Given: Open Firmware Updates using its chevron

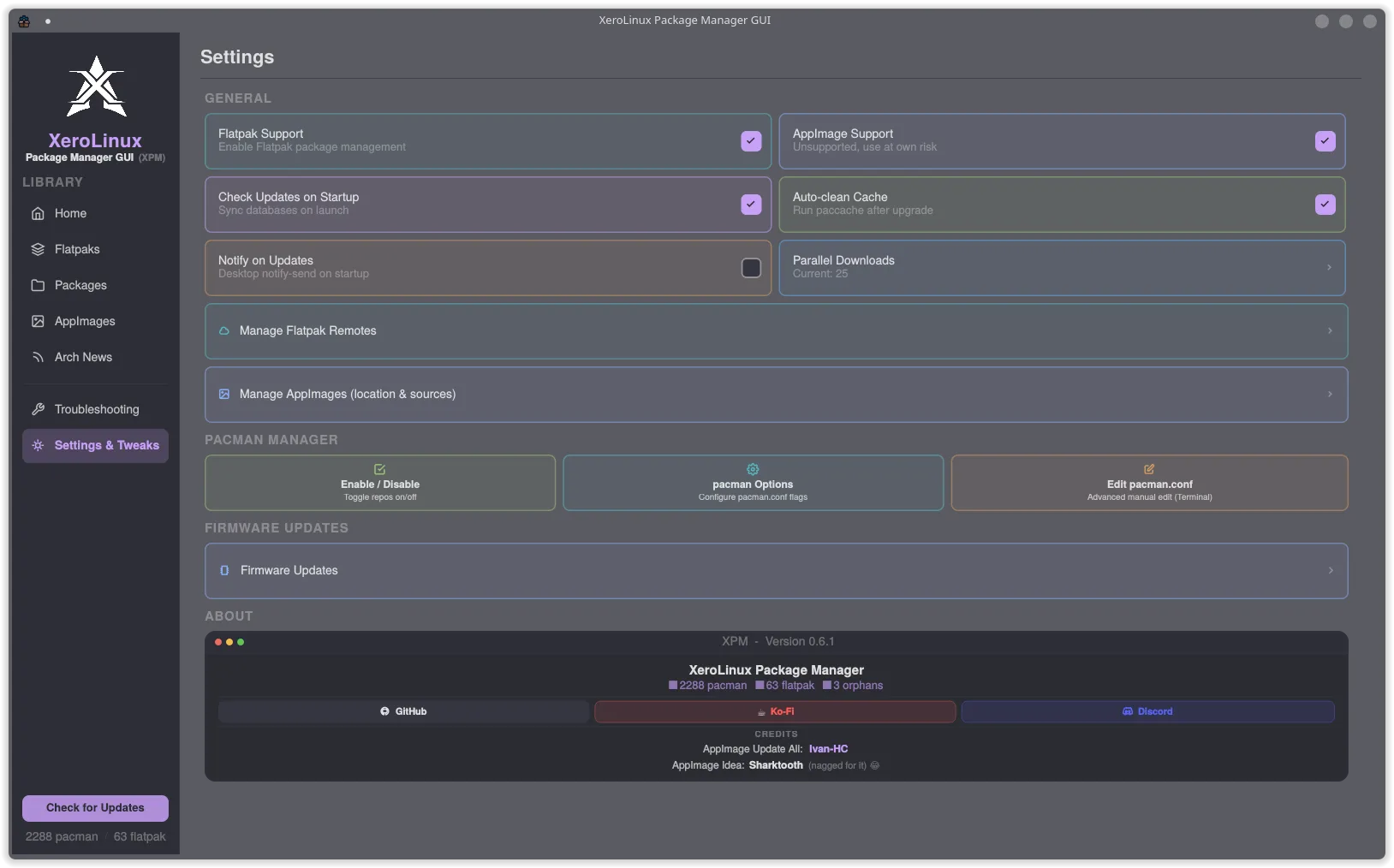Looking at the screenshot, I should [1331, 571].
